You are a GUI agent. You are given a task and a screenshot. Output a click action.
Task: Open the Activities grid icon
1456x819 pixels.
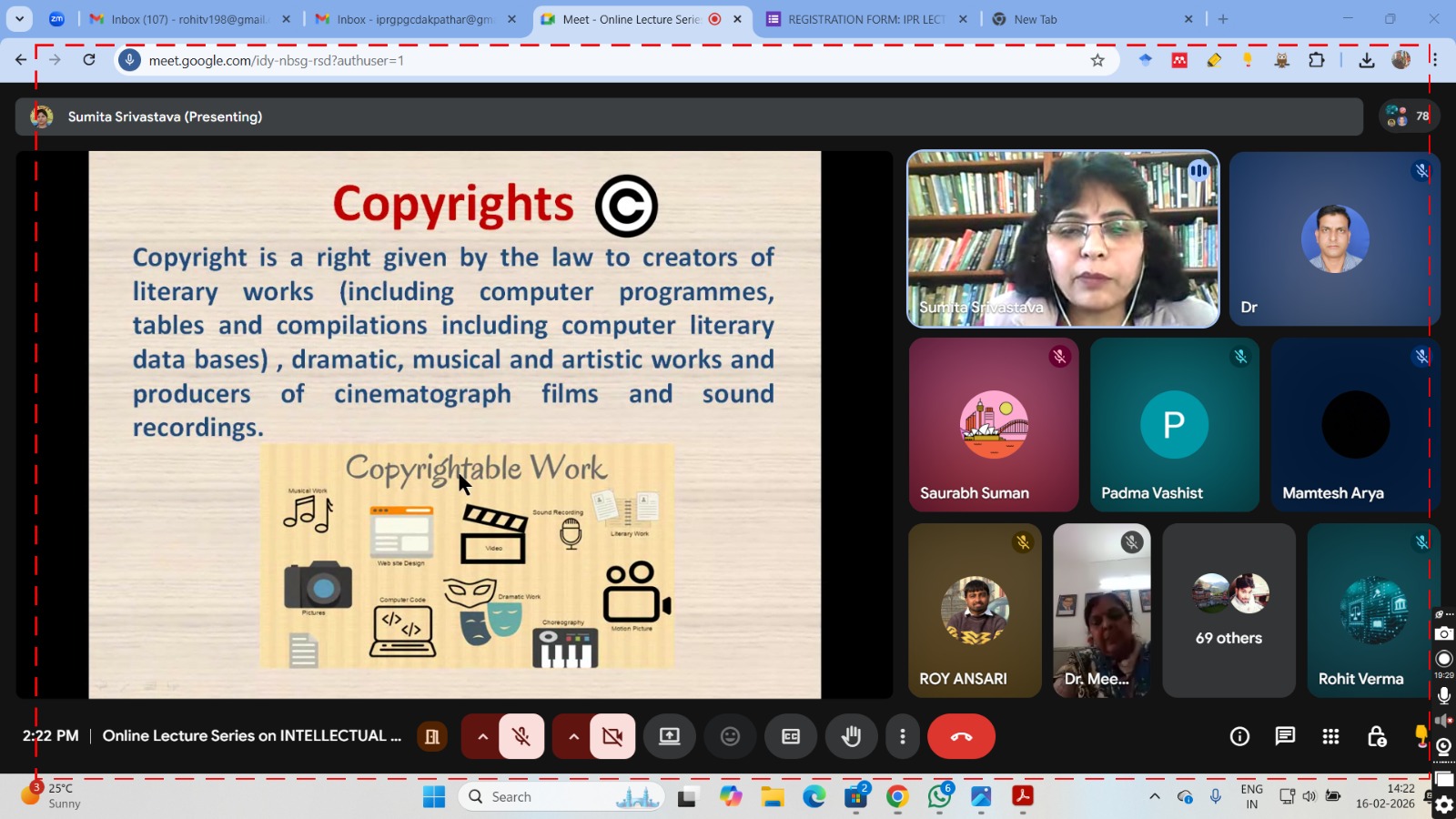click(1330, 736)
